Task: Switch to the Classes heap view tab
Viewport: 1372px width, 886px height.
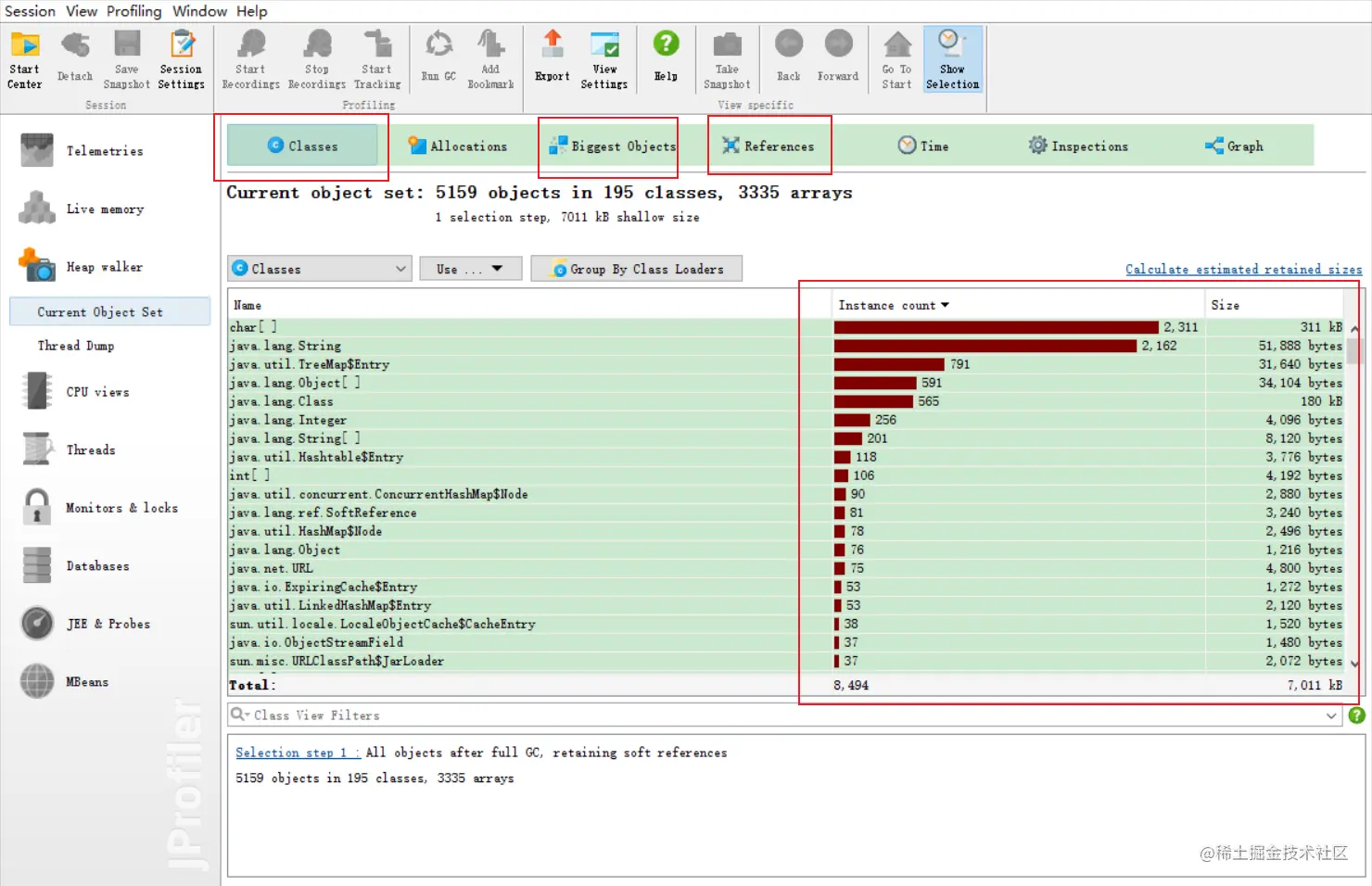Action: (x=302, y=146)
